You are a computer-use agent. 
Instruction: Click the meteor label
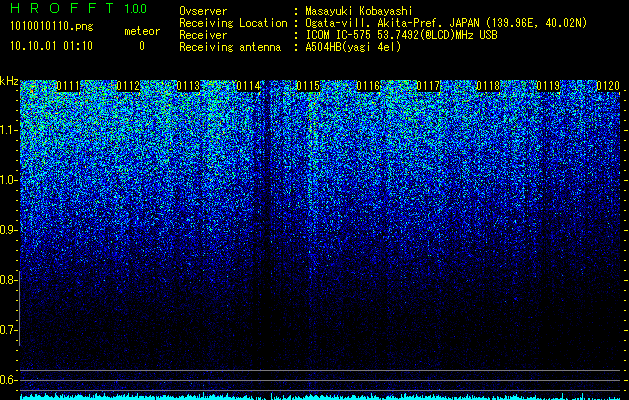pos(142,31)
